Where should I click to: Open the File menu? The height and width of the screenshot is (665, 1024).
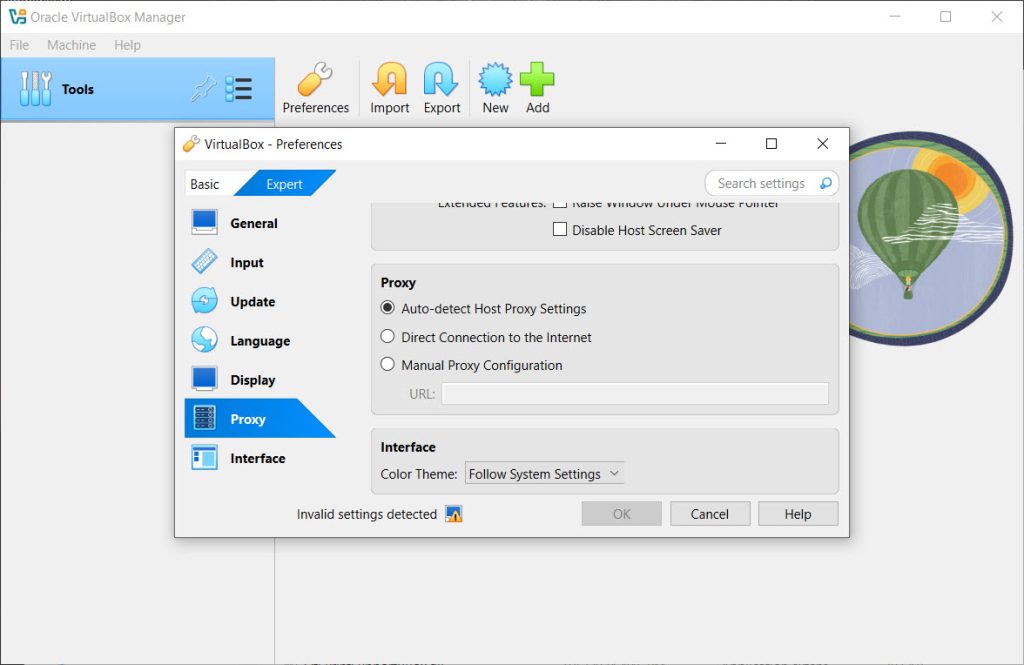point(19,45)
